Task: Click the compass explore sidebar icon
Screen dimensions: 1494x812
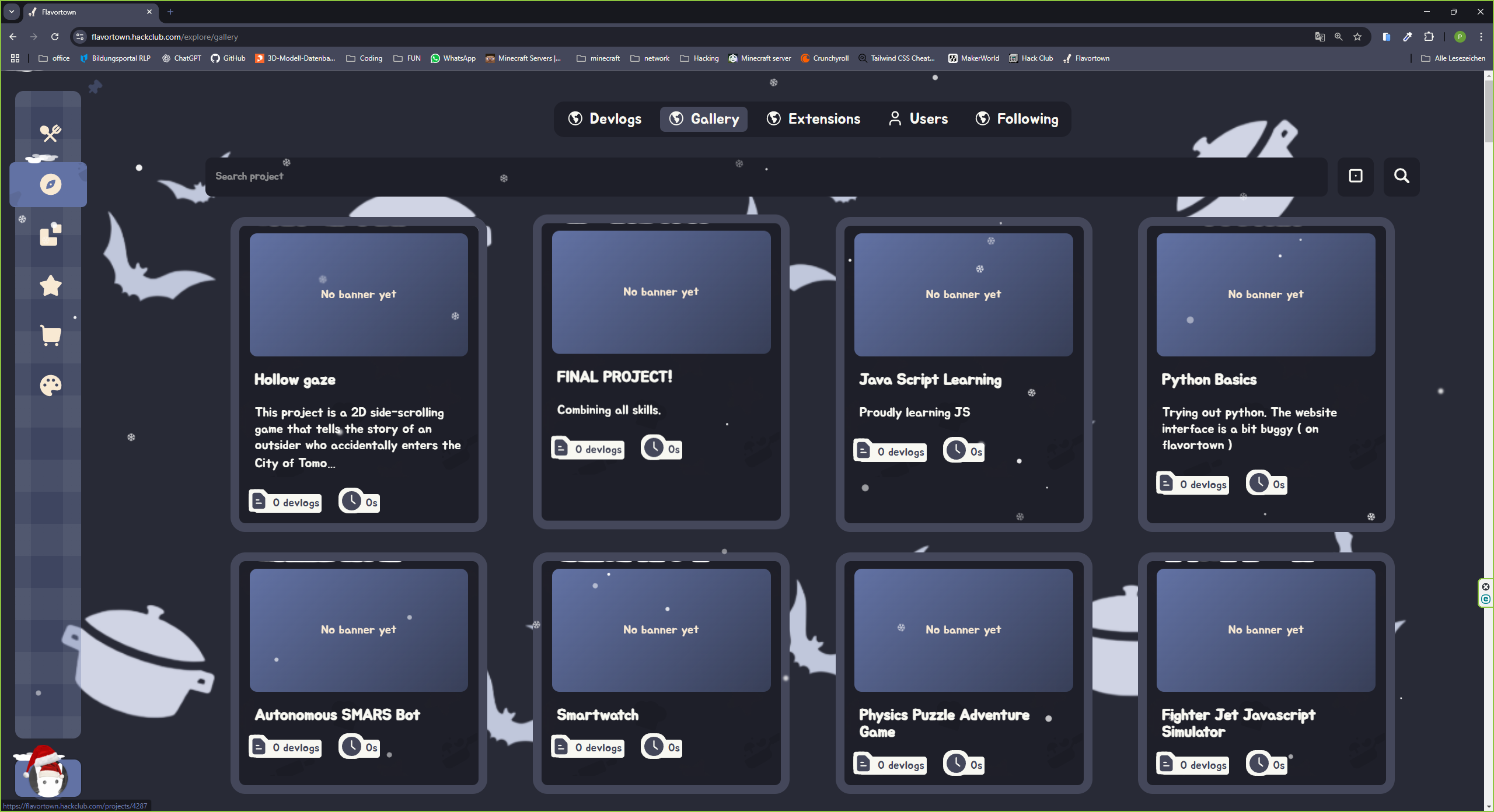Action: pyautogui.click(x=50, y=184)
